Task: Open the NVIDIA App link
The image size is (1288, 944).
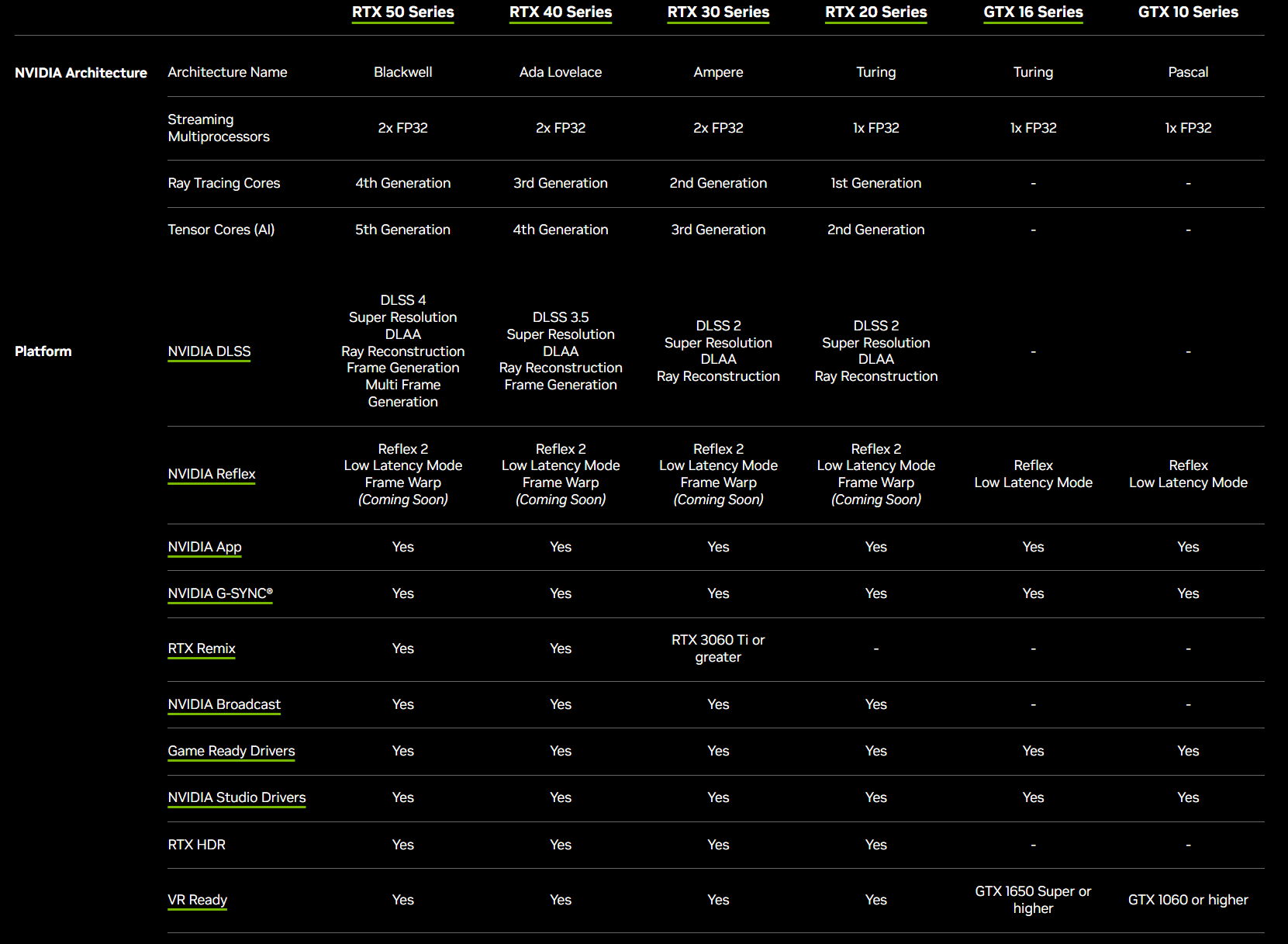Action: (x=205, y=547)
